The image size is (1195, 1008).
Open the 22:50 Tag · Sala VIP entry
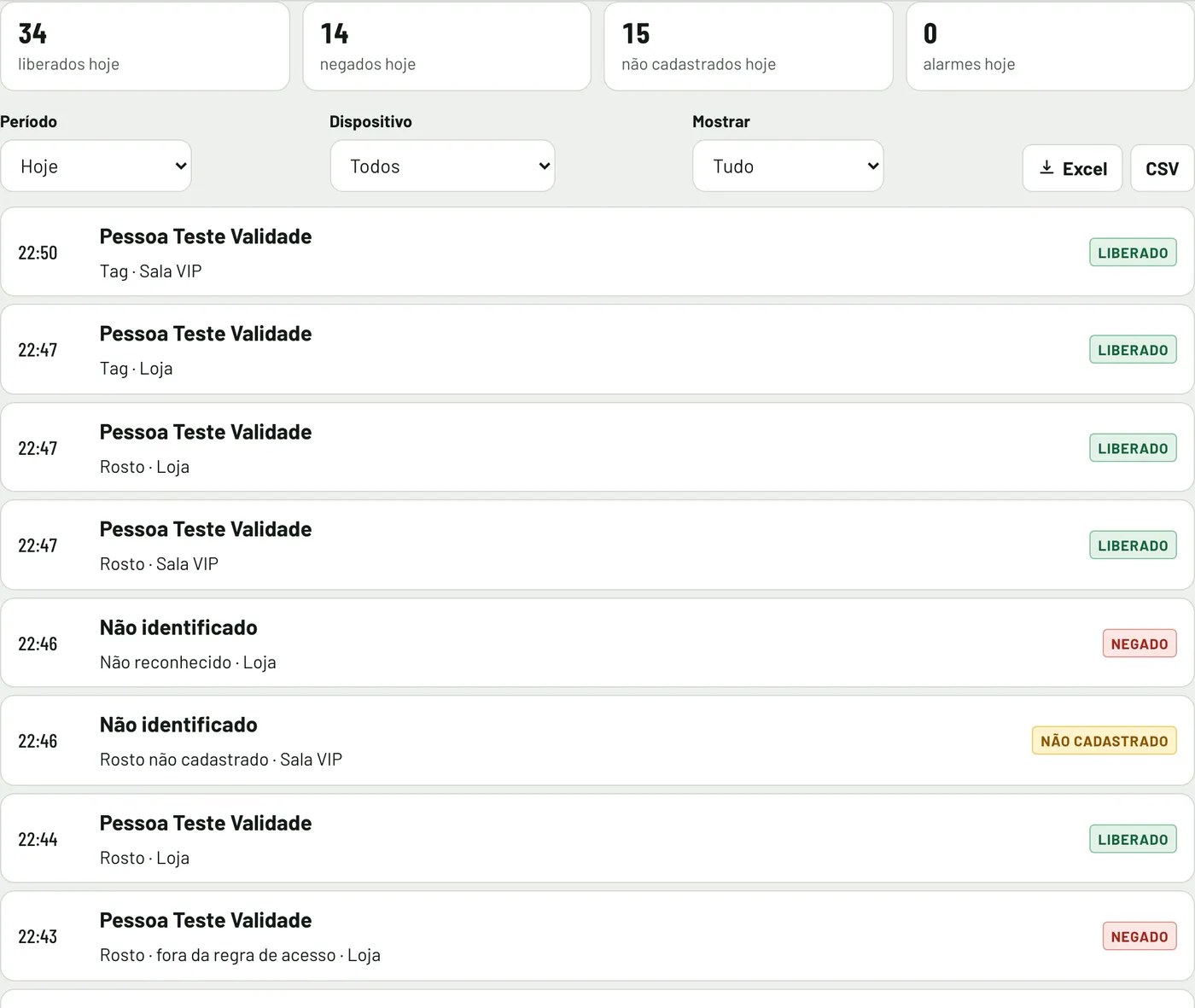coord(597,252)
